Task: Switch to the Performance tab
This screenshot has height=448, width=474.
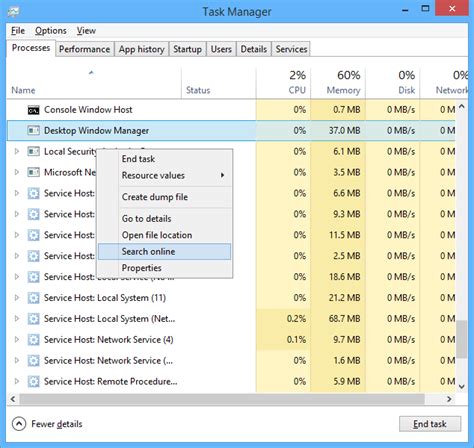Action: [x=84, y=49]
